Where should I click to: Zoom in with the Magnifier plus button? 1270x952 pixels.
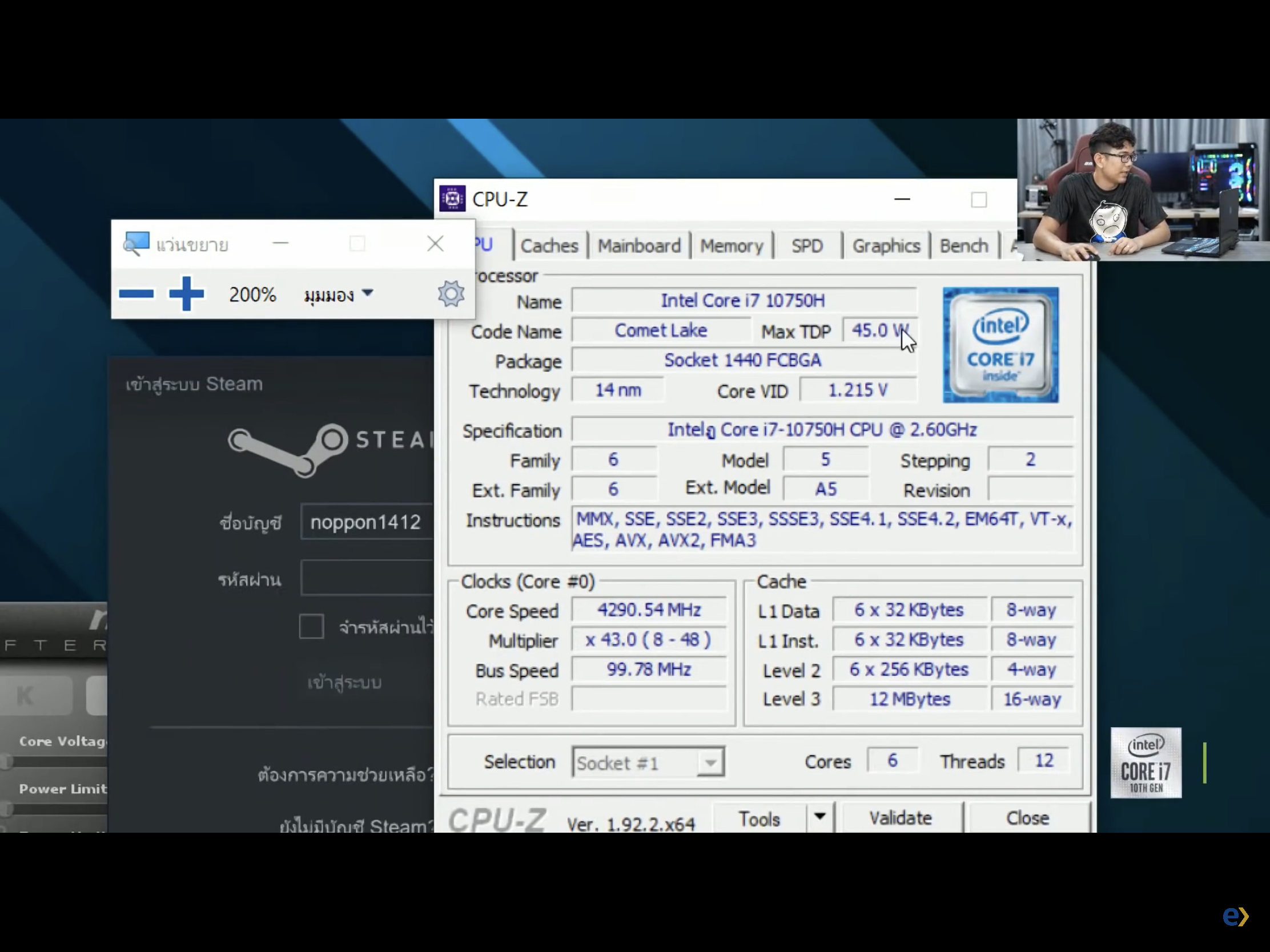[x=186, y=294]
